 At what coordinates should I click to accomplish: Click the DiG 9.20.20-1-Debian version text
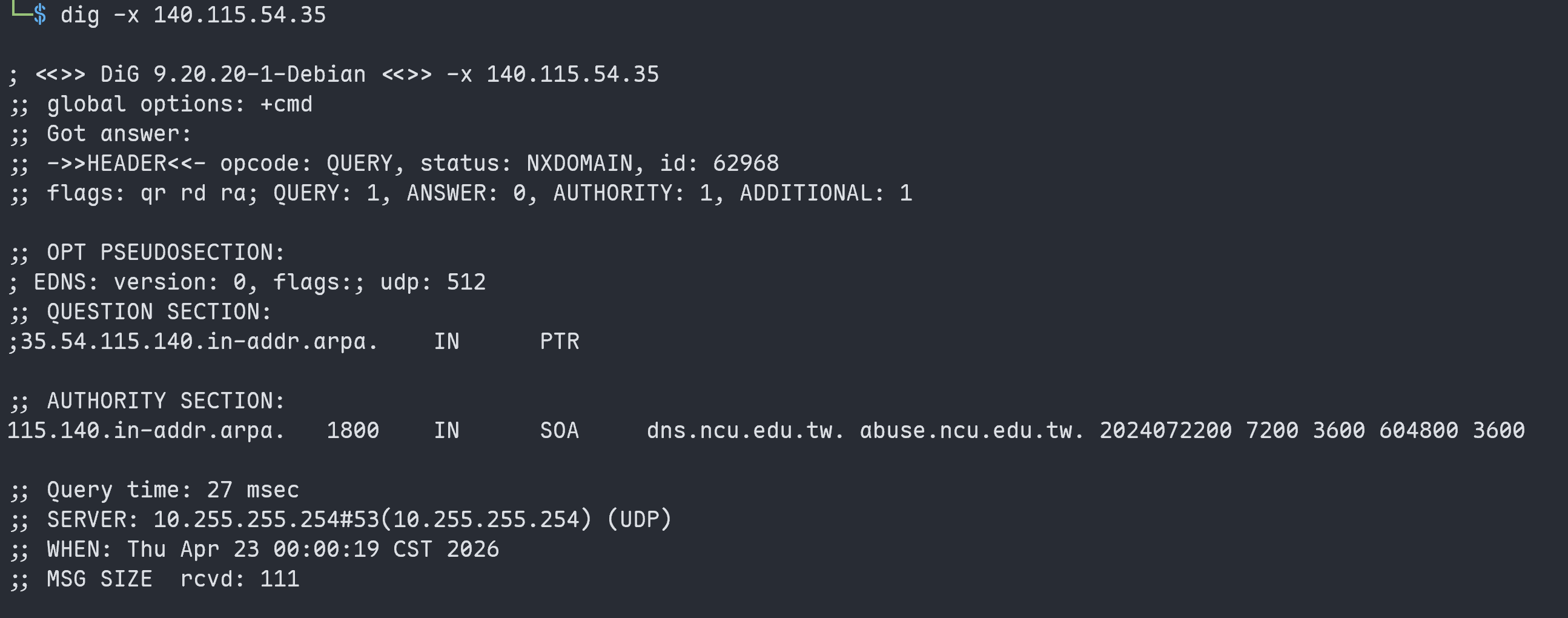click(233, 75)
